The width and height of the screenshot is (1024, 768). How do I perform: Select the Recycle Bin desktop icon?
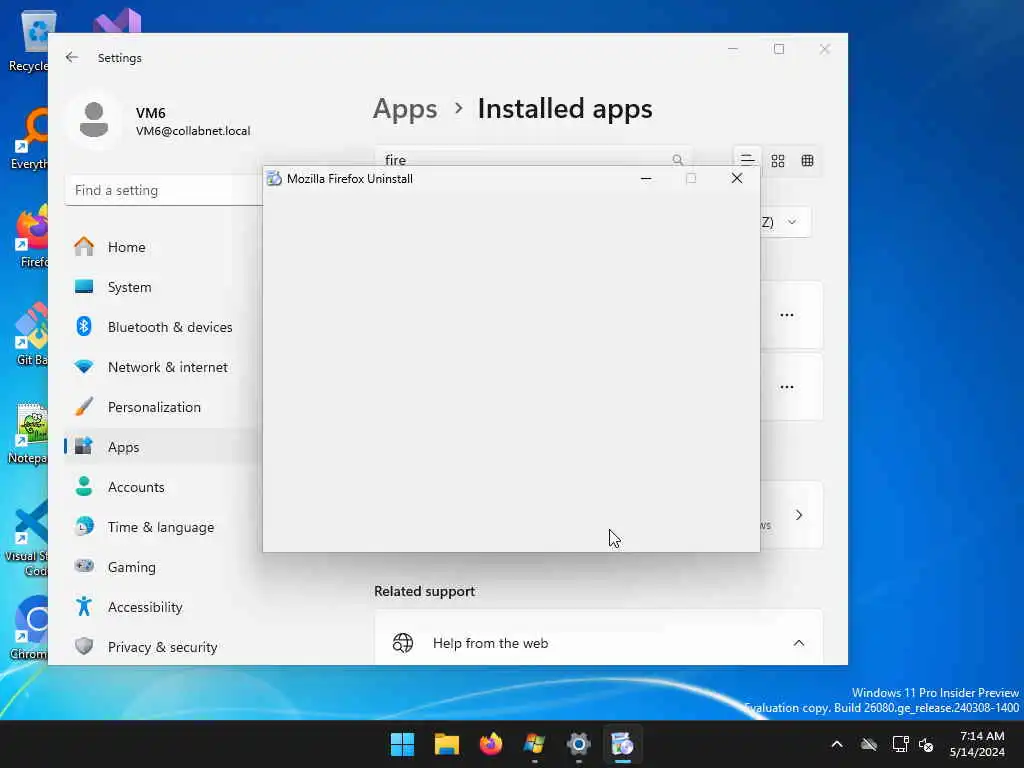point(29,40)
